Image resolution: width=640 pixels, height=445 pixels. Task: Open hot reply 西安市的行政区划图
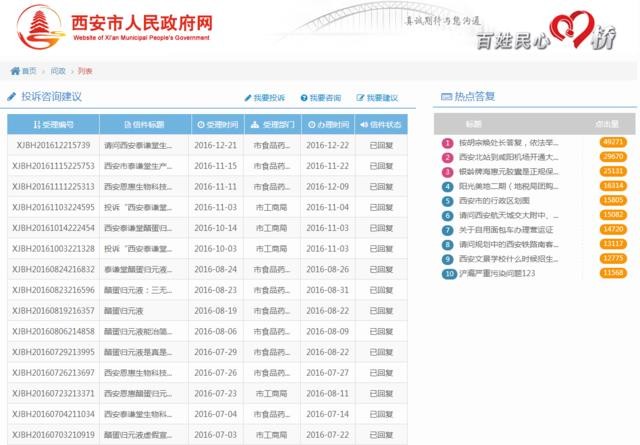pos(502,200)
